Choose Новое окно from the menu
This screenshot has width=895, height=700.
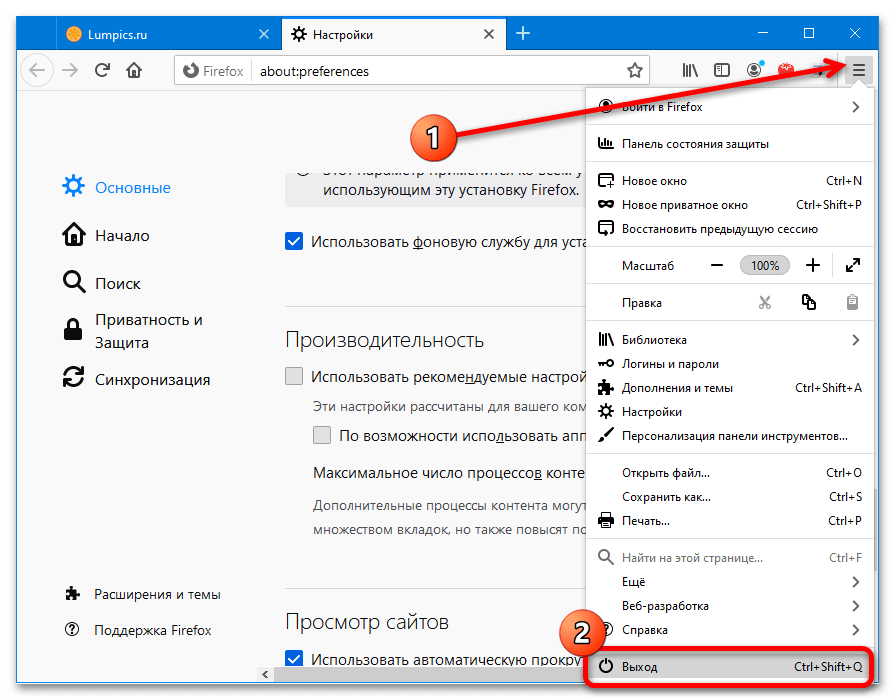tap(730, 181)
